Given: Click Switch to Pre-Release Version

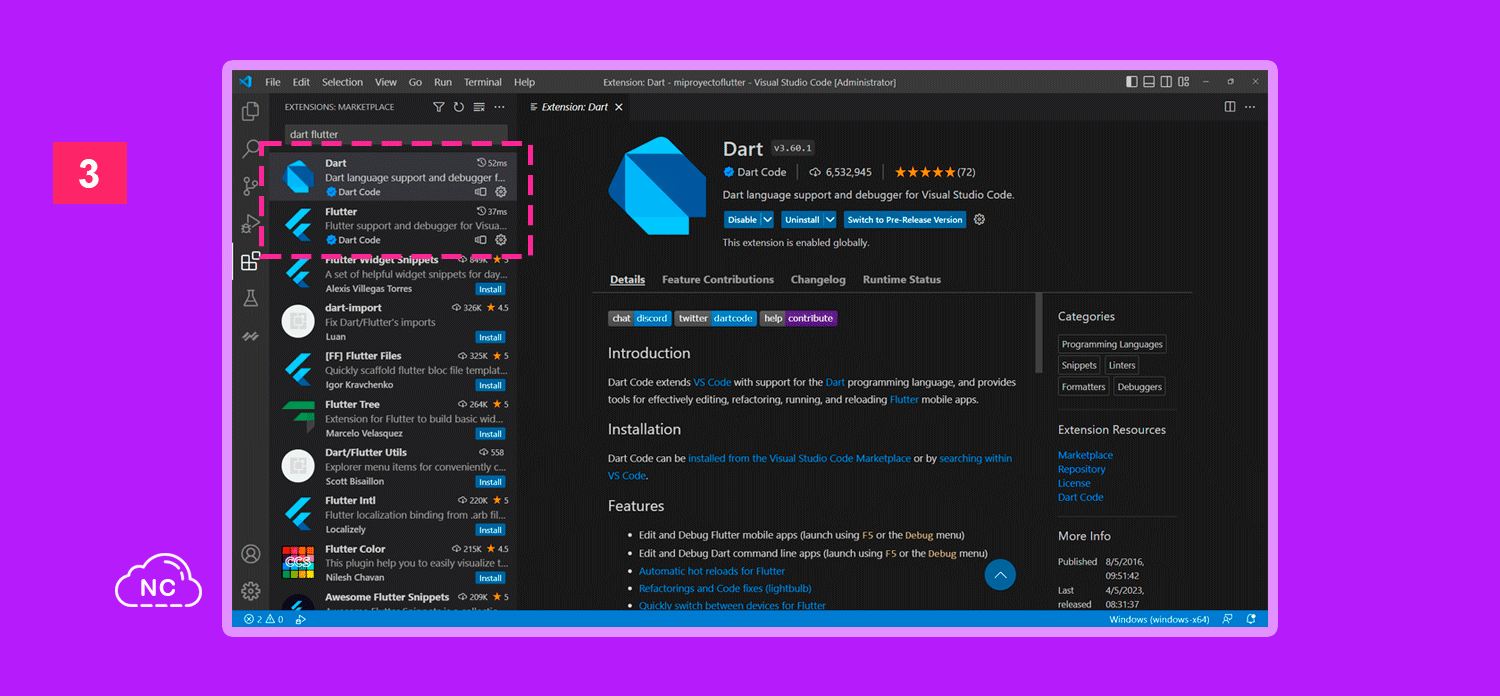Looking at the screenshot, I should pyautogui.click(x=905, y=220).
